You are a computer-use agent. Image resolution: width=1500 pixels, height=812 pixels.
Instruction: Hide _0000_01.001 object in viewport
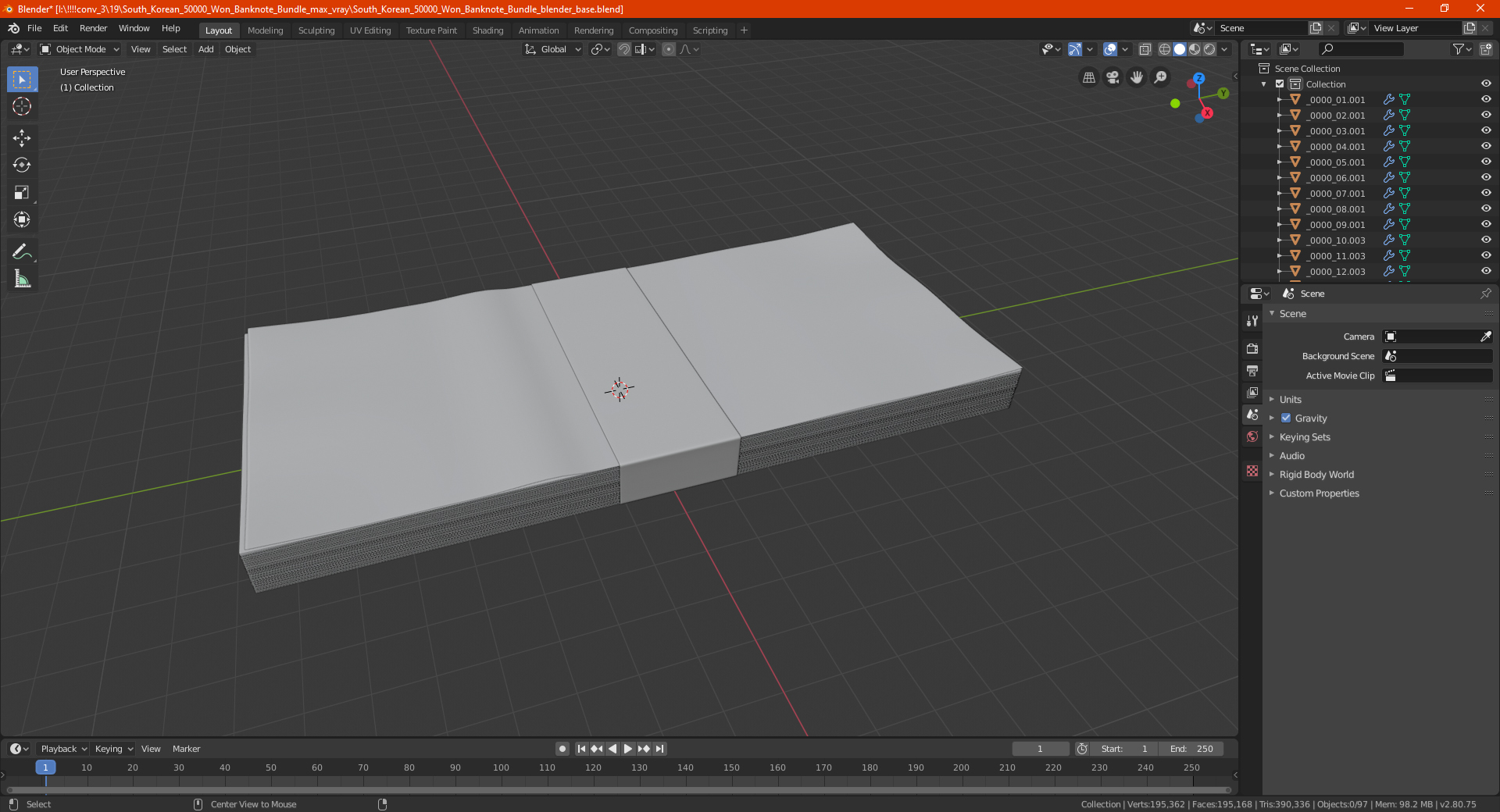tap(1486, 99)
